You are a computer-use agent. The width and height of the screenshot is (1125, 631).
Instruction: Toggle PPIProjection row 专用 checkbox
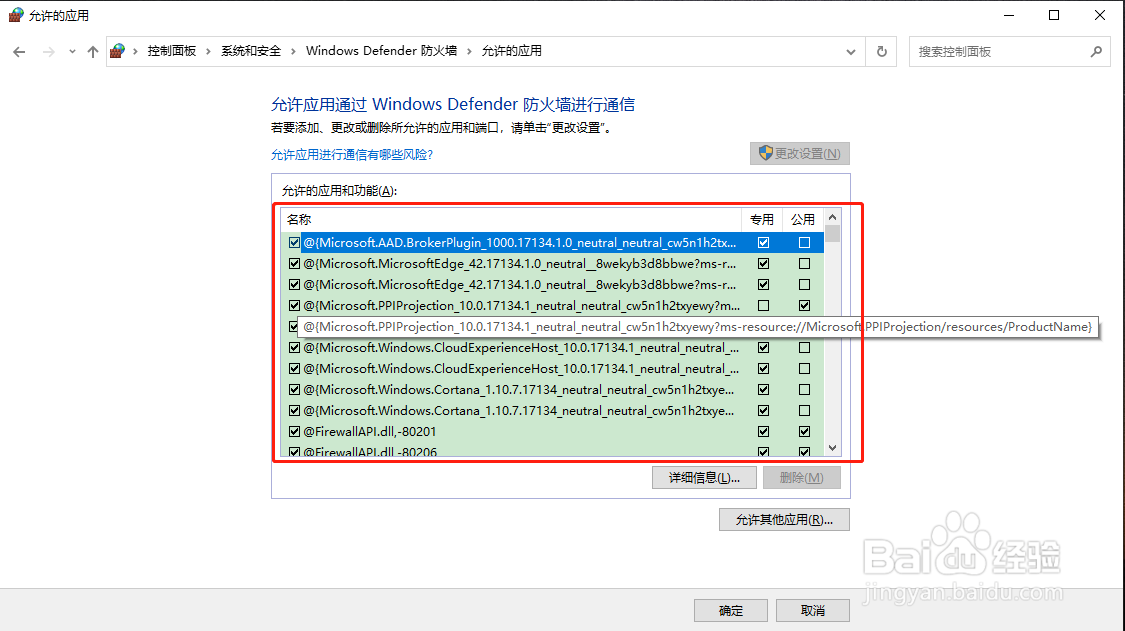pyautogui.click(x=763, y=306)
